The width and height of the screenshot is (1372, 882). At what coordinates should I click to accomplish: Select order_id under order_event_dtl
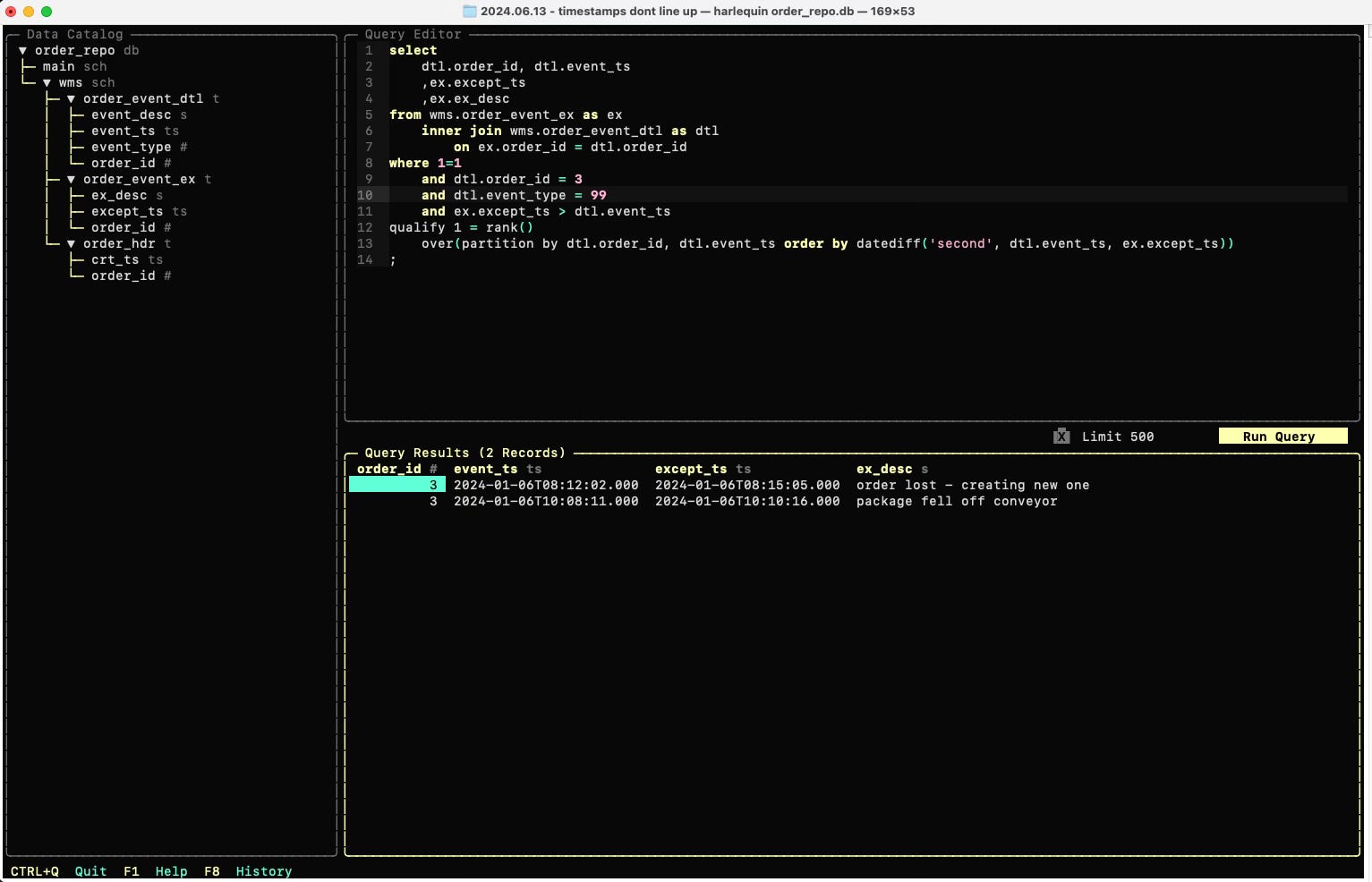click(x=131, y=164)
